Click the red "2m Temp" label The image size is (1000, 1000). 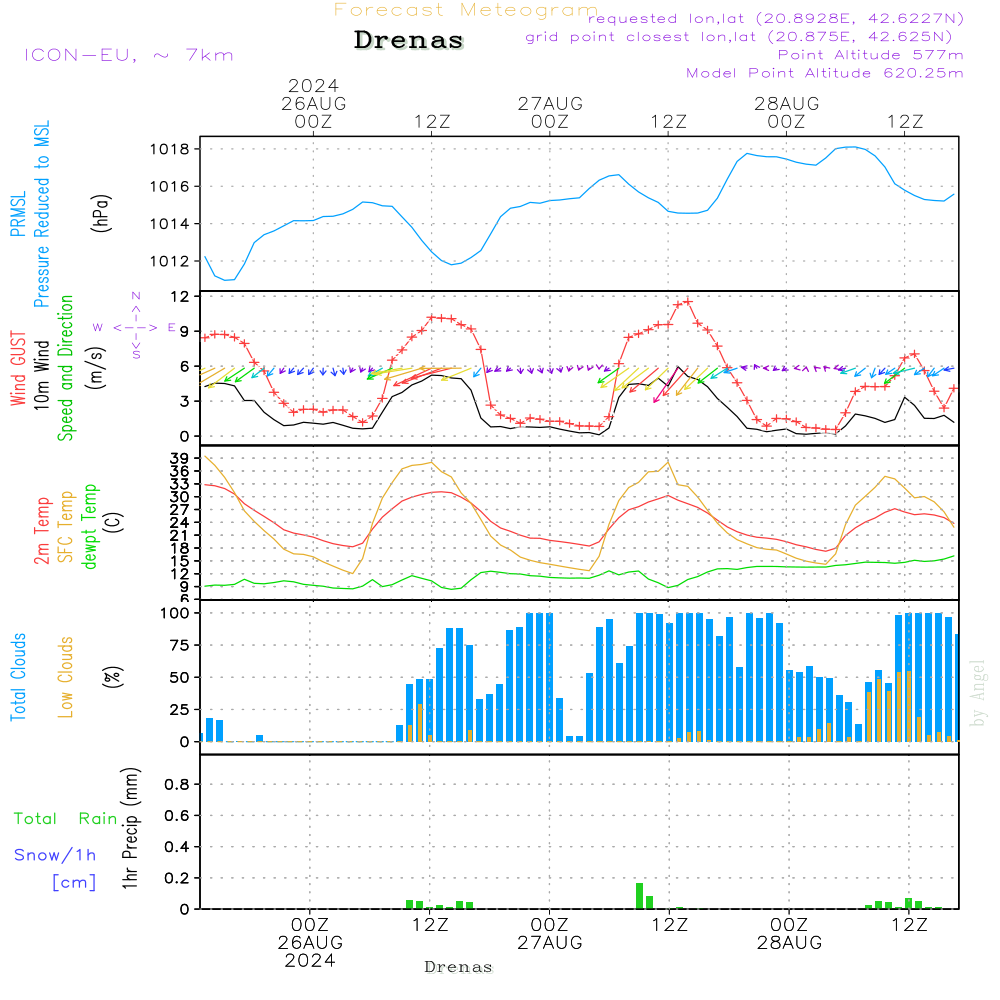click(x=41, y=531)
